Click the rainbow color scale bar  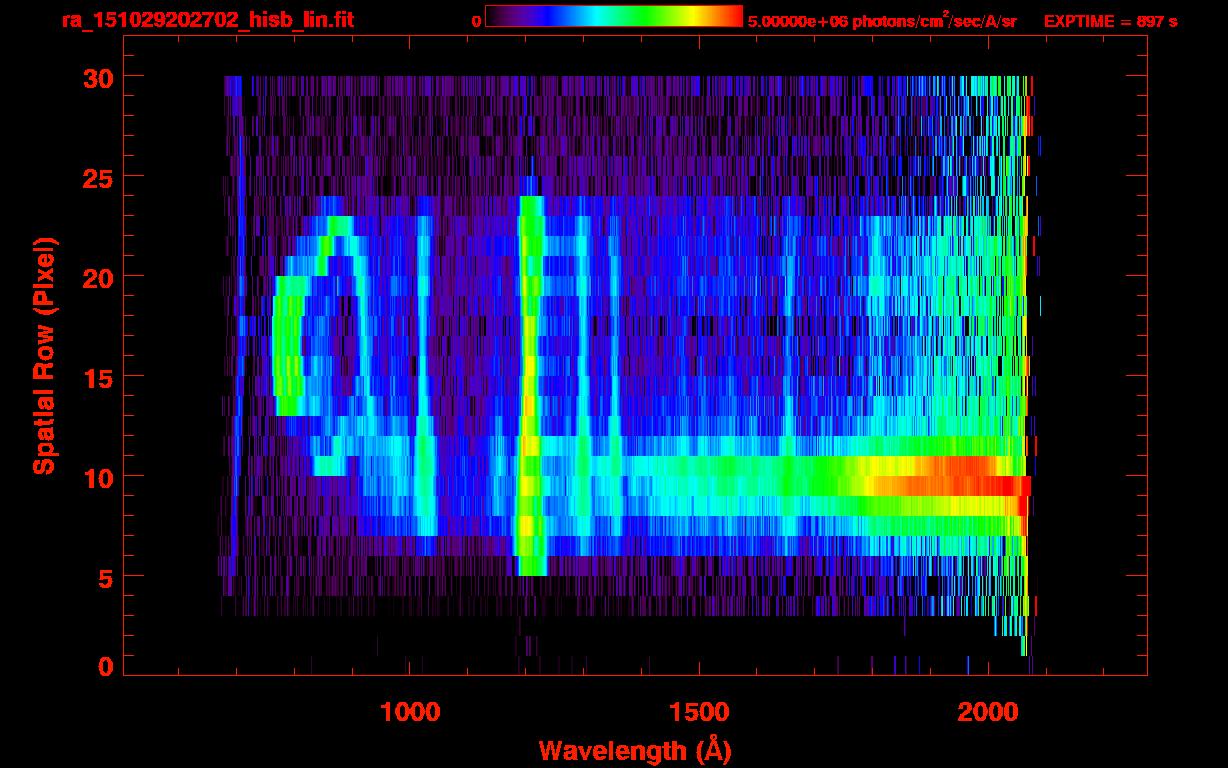click(x=614, y=16)
